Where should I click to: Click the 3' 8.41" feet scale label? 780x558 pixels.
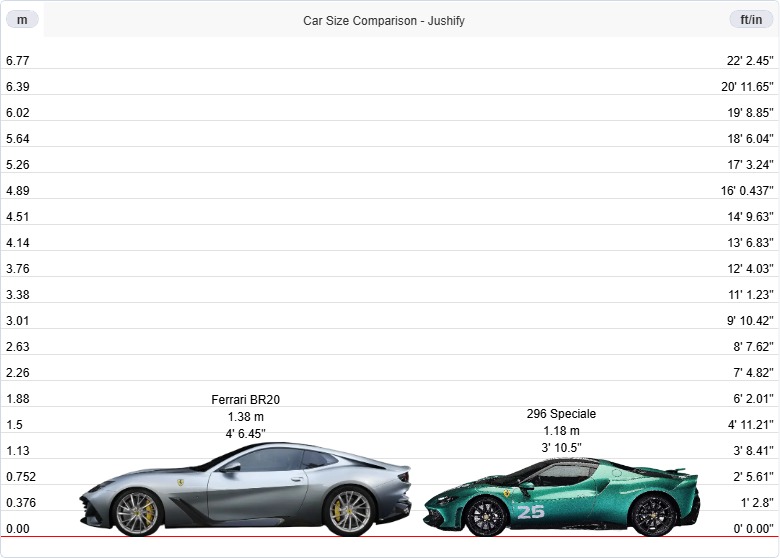[754, 451]
